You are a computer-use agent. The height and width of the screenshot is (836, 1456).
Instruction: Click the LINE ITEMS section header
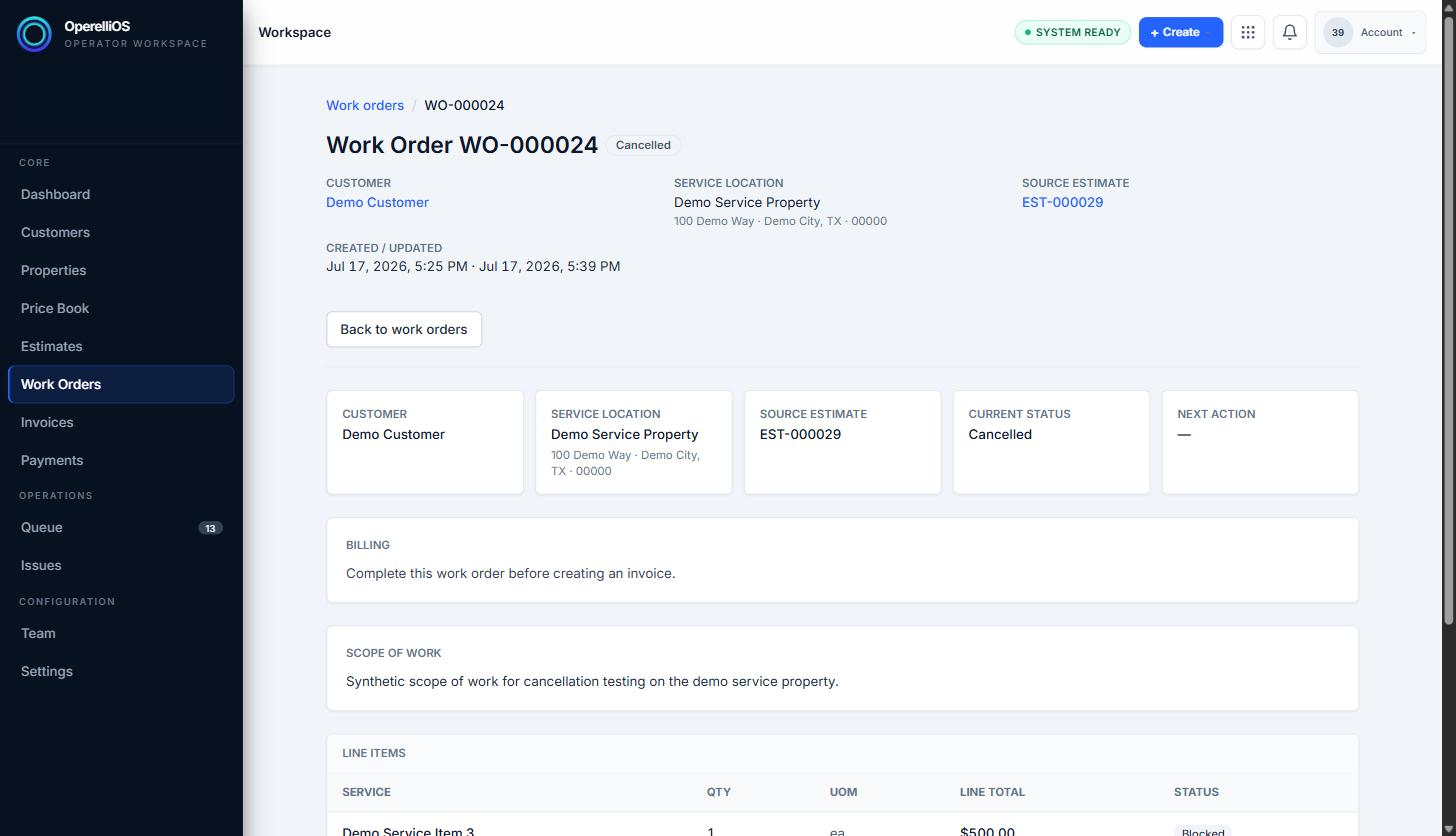pos(374,753)
